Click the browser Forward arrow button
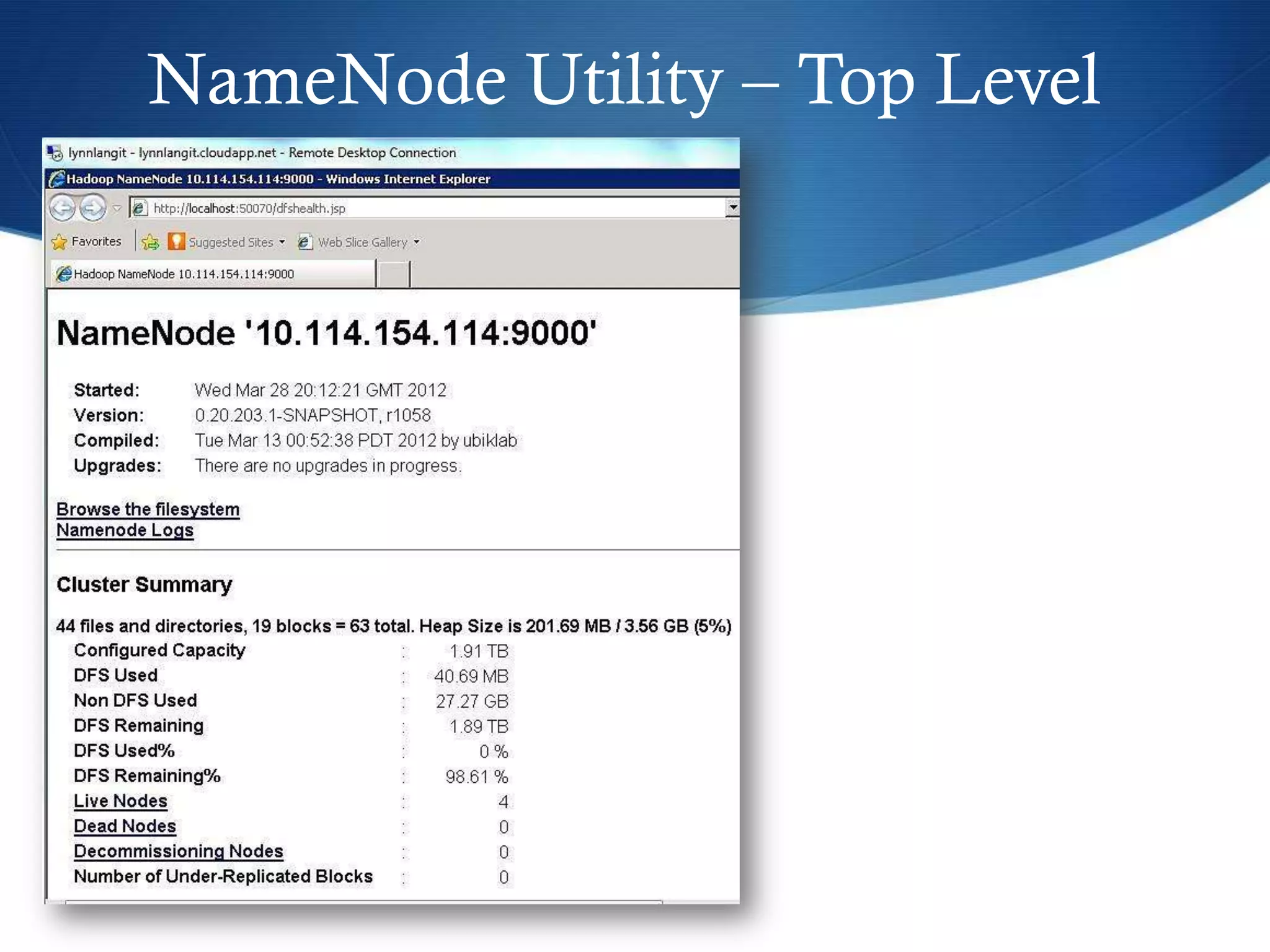Viewport: 1270px width, 952px height. pos(93,208)
